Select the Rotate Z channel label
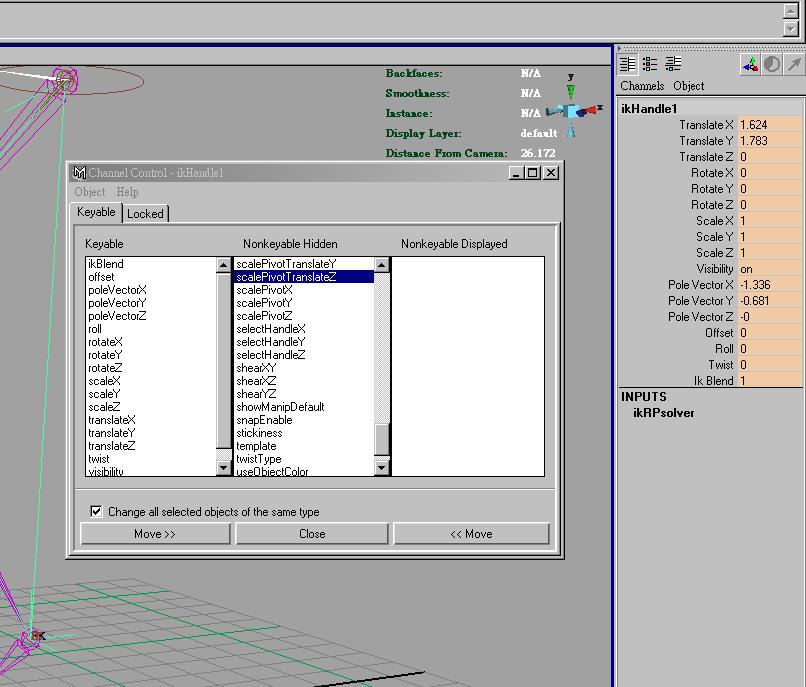The height and width of the screenshot is (687, 806). [712, 205]
